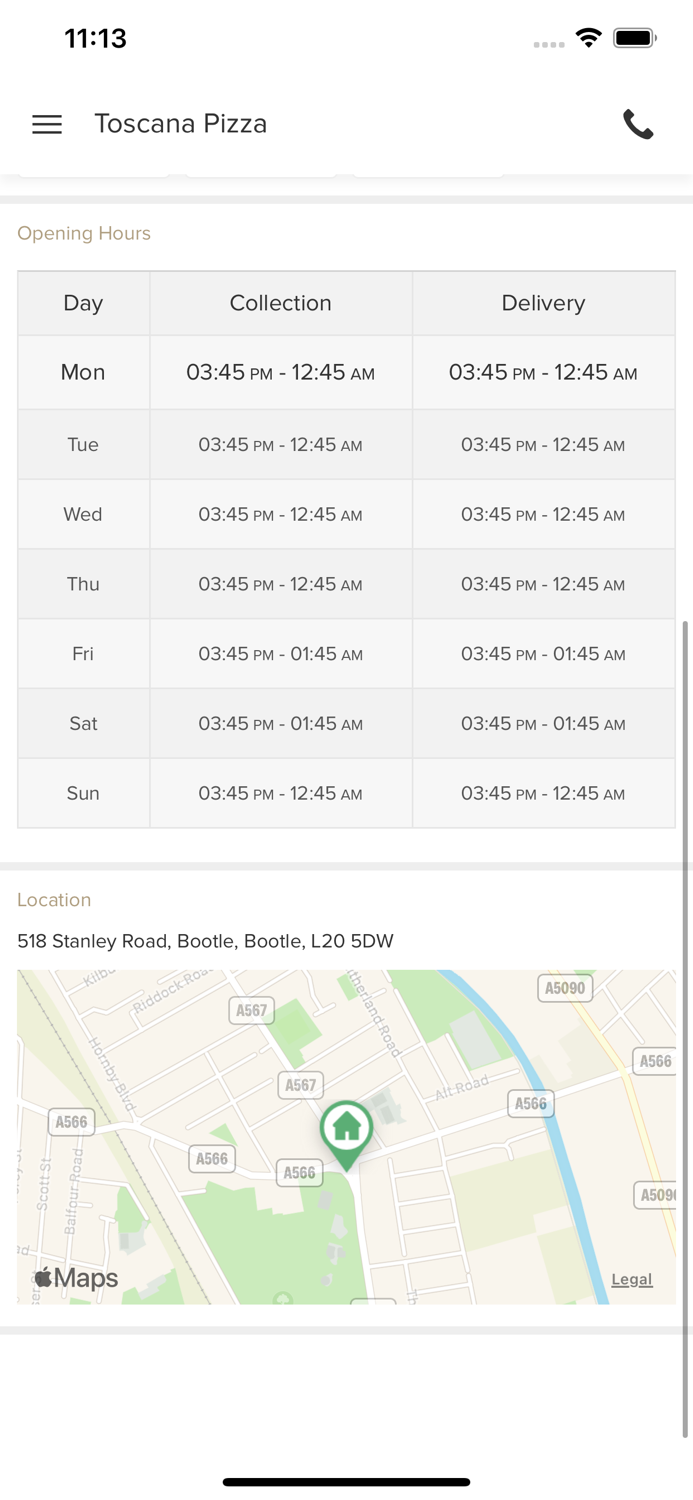This screenshot has width=693, height=1500.
Task: Tap Saturday's delivery hours cell
Action: [x=543, y=724]
